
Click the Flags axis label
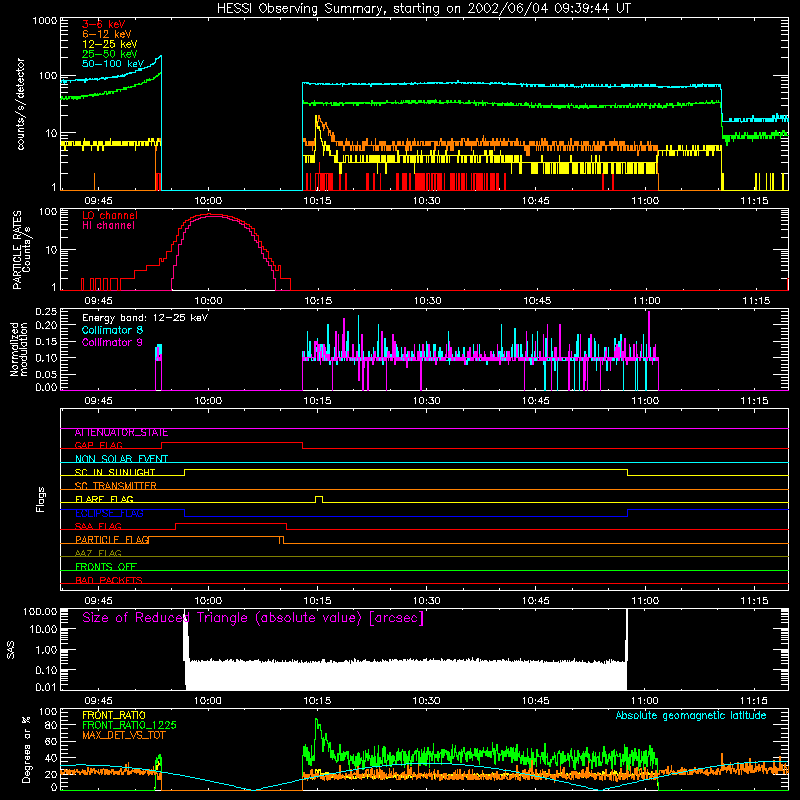tap(41, 499)
